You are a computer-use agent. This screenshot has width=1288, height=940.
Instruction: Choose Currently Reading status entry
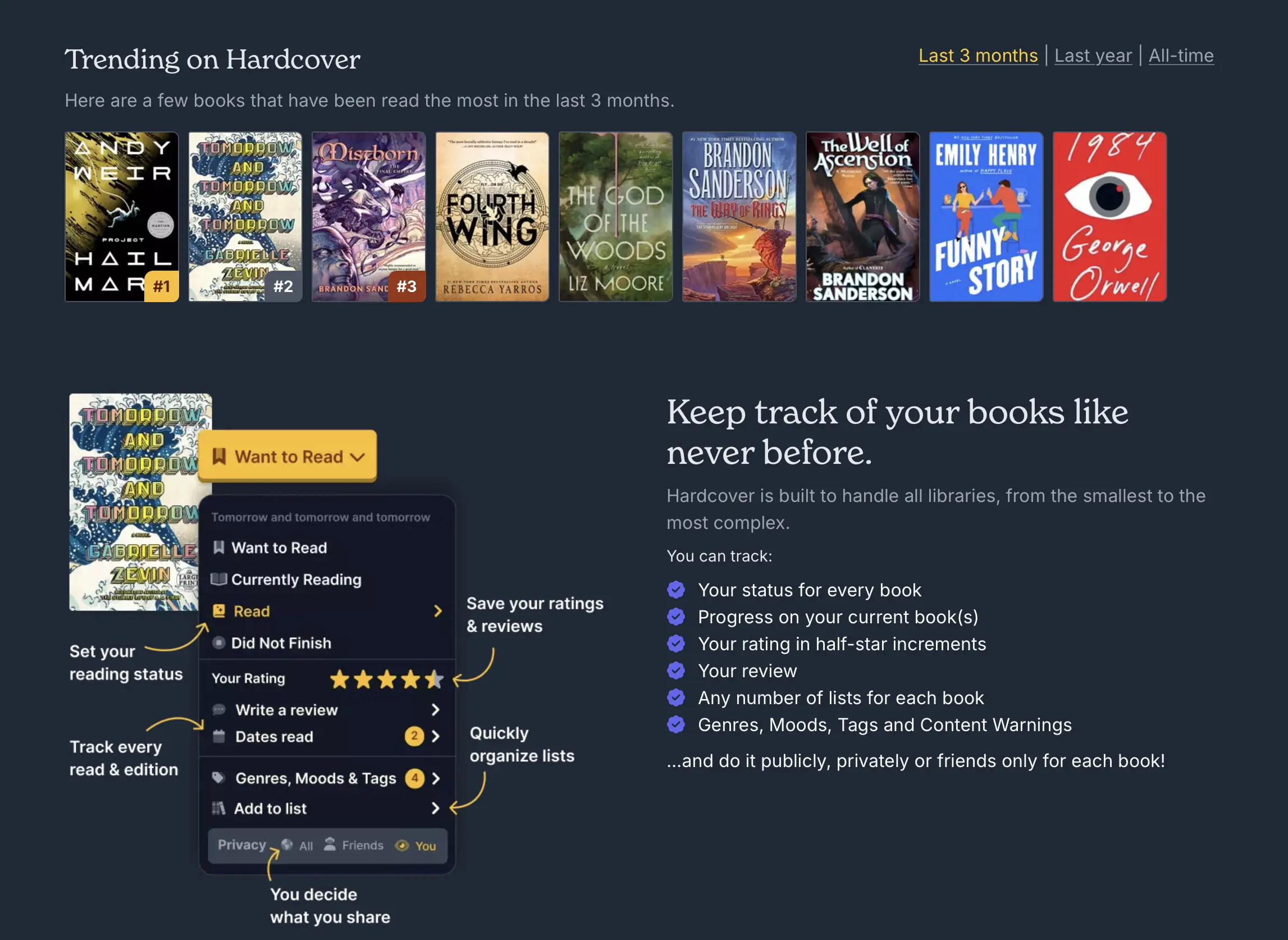(x=296, y=579)
